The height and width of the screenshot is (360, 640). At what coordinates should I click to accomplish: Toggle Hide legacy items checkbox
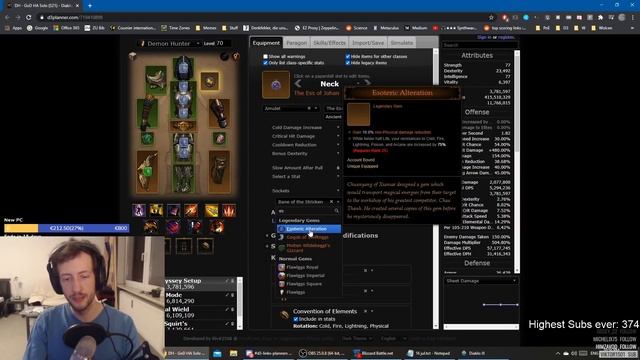click(x=348, y=63)
